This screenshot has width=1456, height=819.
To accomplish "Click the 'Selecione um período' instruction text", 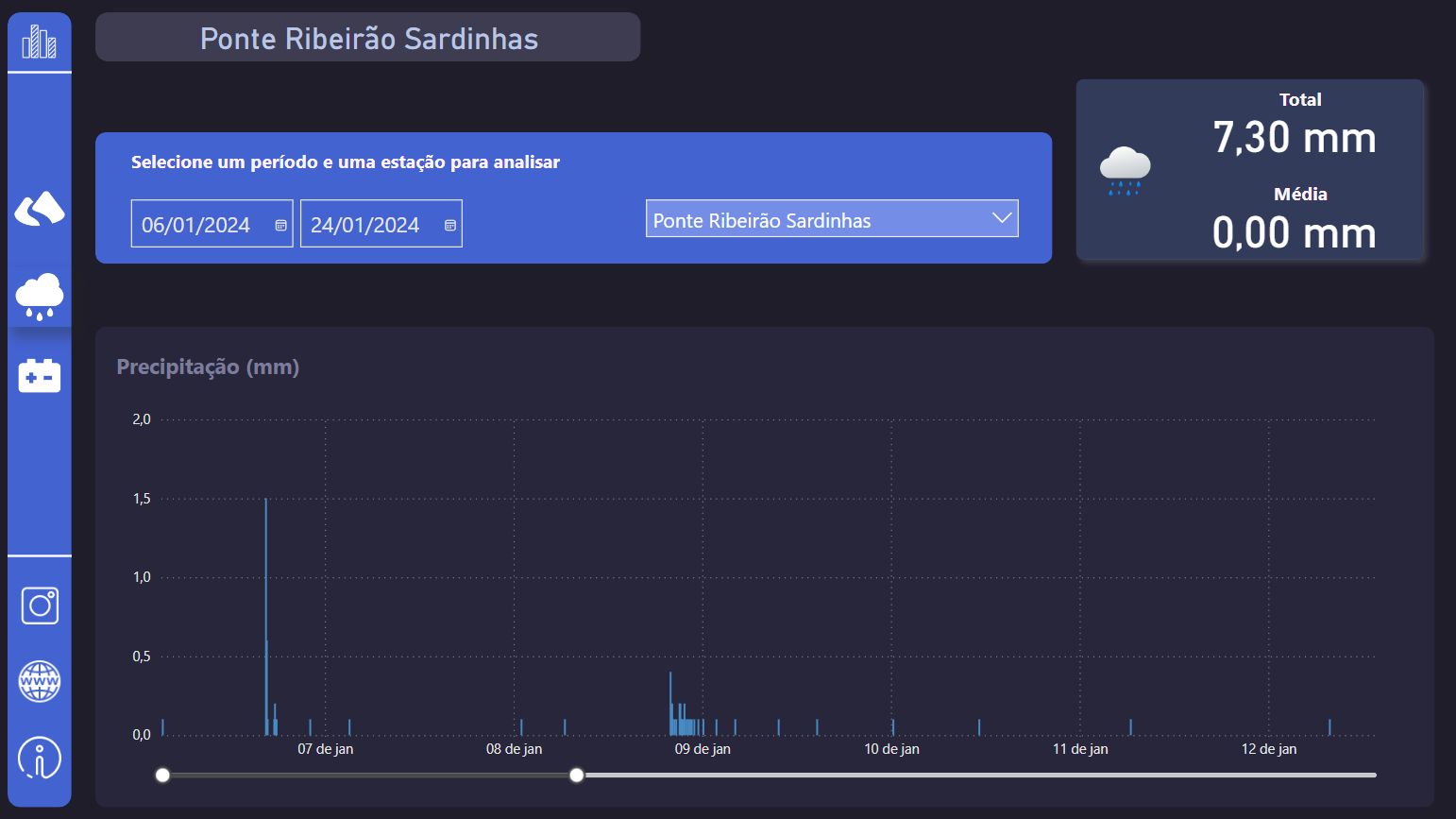I will pyautogui.click(x=345, y=162).
